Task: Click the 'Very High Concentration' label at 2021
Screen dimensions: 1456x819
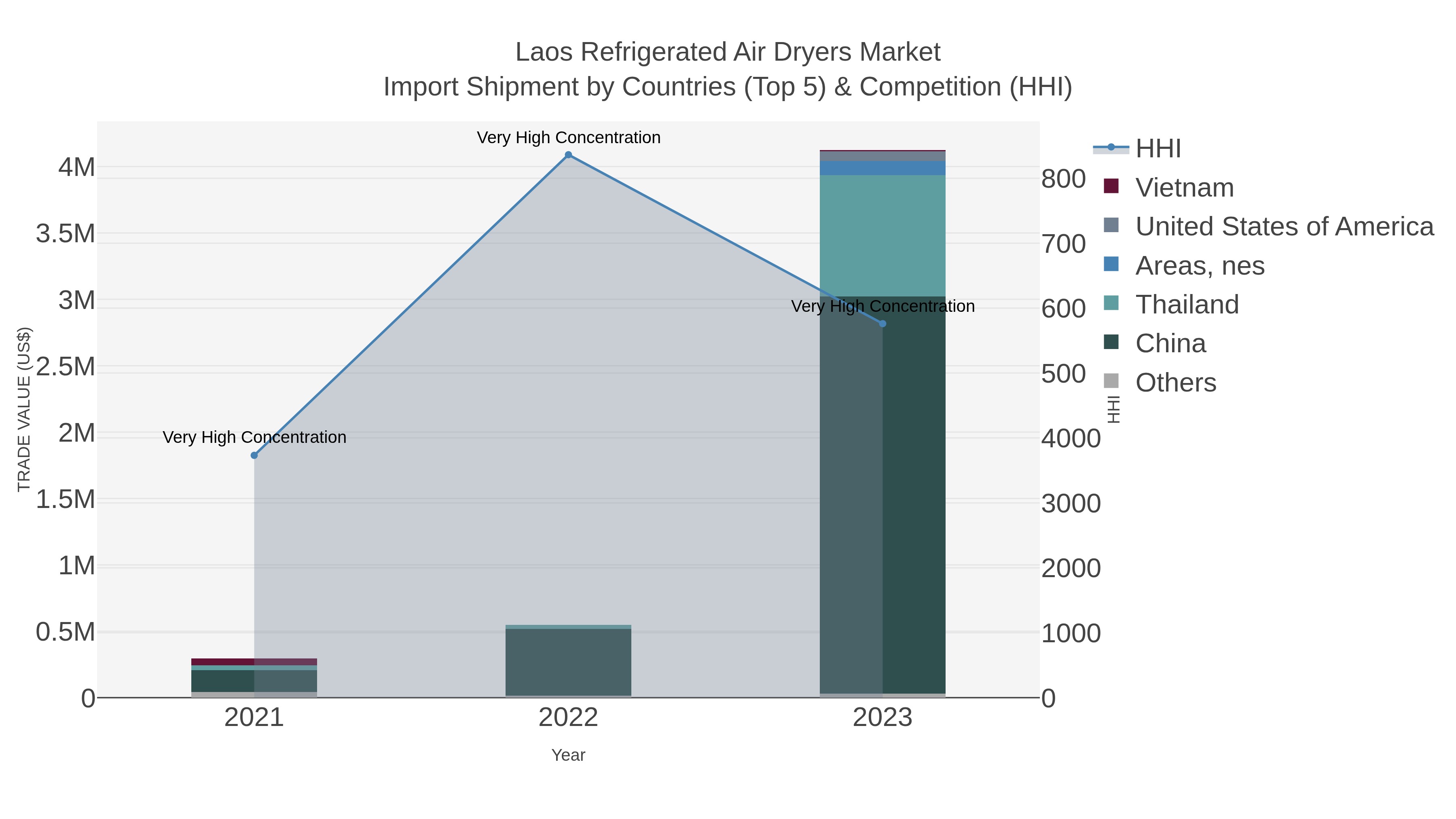Action: (254, 438)
